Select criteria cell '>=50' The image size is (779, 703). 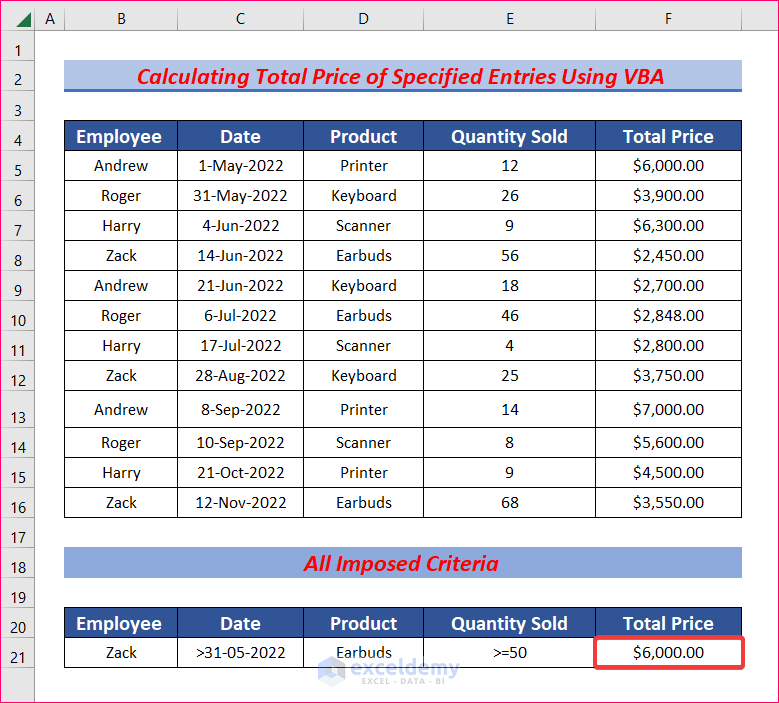click(x=509, y=652)
